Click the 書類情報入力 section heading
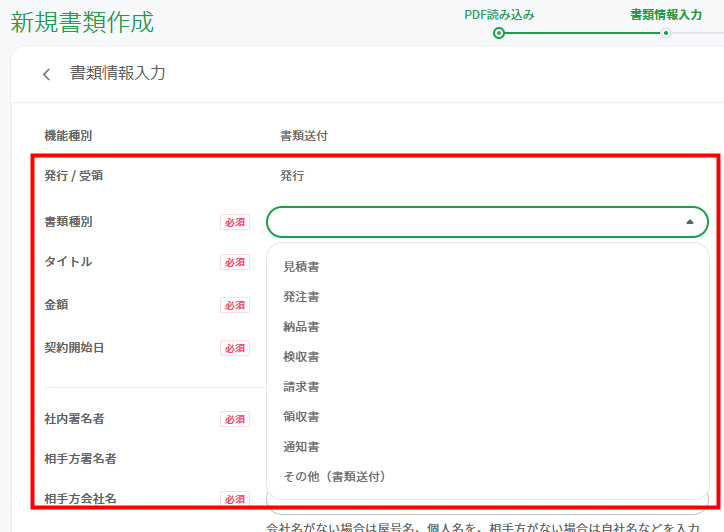724x532 pixels. [117, 73]
